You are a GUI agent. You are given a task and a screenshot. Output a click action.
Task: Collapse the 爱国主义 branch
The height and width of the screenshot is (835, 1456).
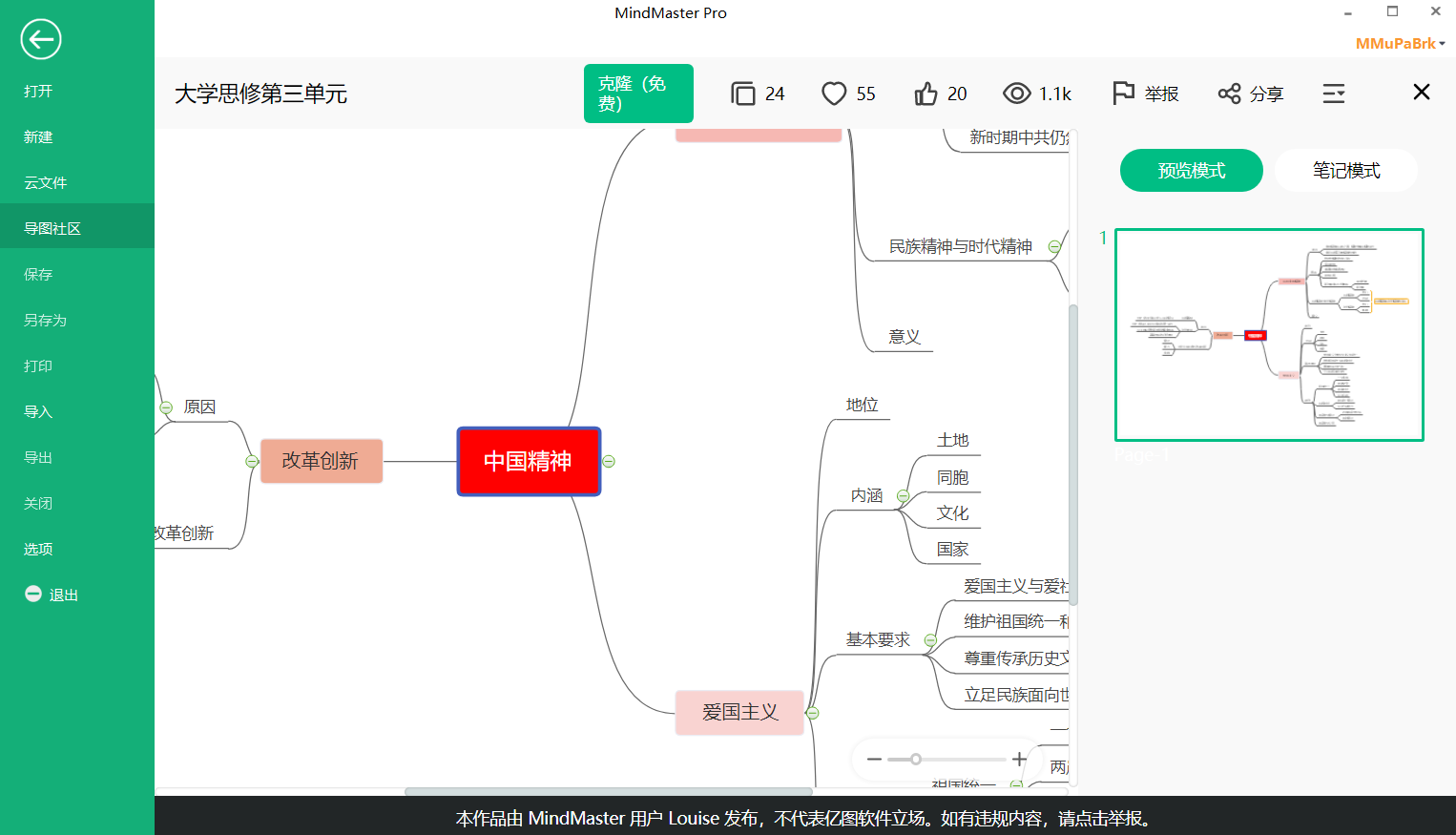coord(813,713)
